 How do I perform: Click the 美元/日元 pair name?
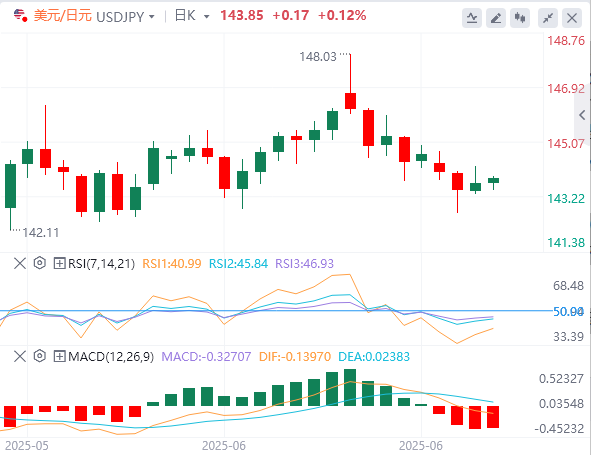(63, 16)
